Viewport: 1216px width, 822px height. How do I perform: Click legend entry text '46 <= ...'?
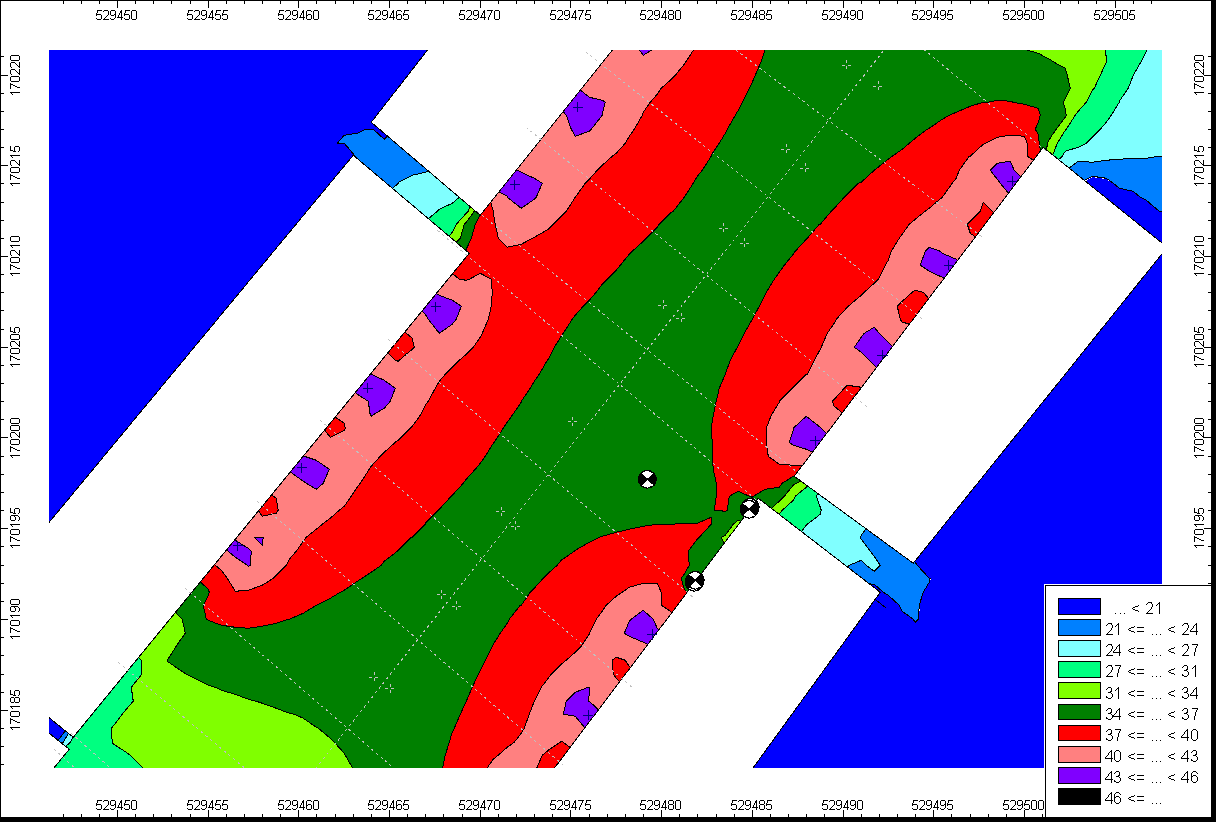tap(1134, 798)
